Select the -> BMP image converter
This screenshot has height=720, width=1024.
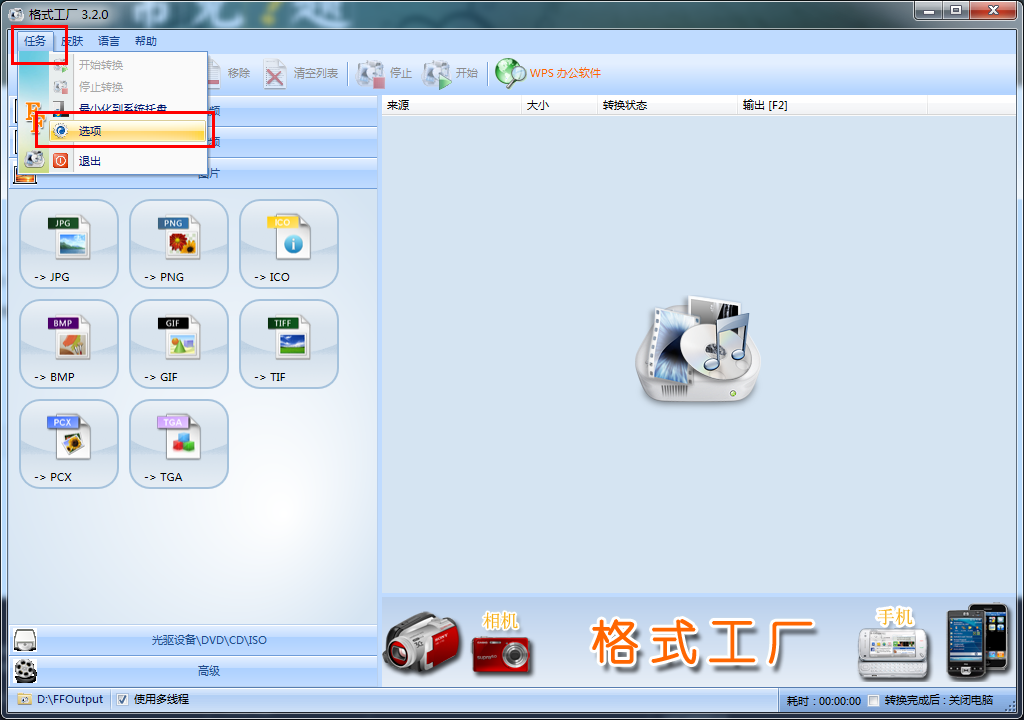pyautogui.click(x=68, y=343)
